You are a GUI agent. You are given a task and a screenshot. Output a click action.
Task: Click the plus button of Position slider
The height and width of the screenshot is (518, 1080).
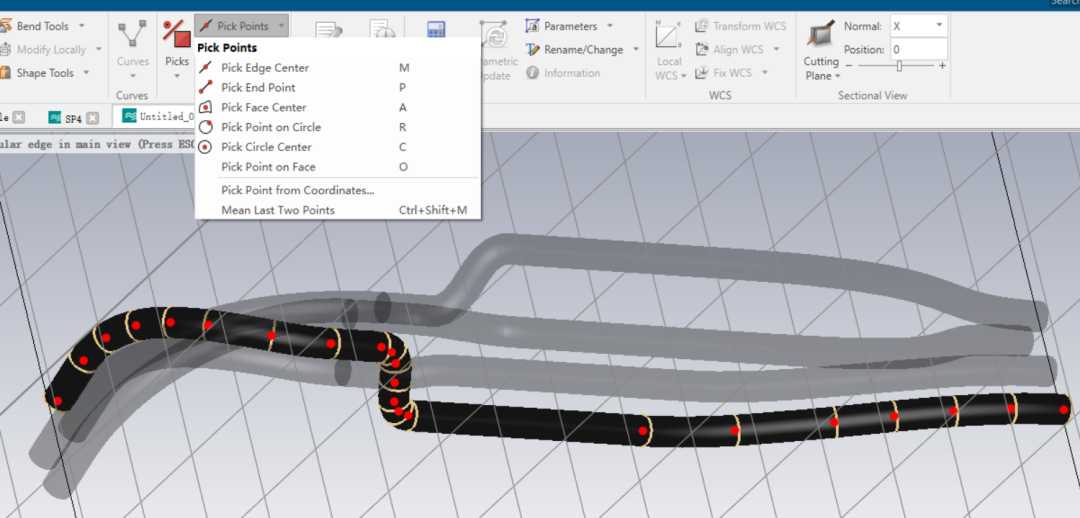click(942, 65)
